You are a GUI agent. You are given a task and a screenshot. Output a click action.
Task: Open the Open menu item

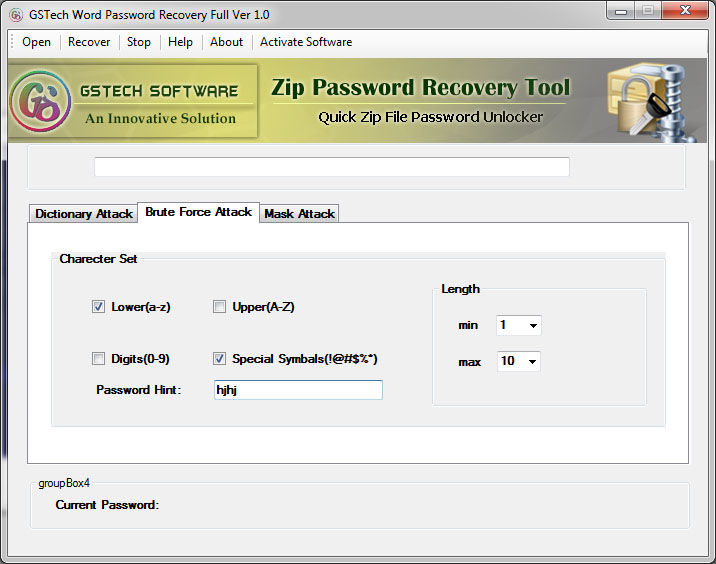[x=36, y=42]
